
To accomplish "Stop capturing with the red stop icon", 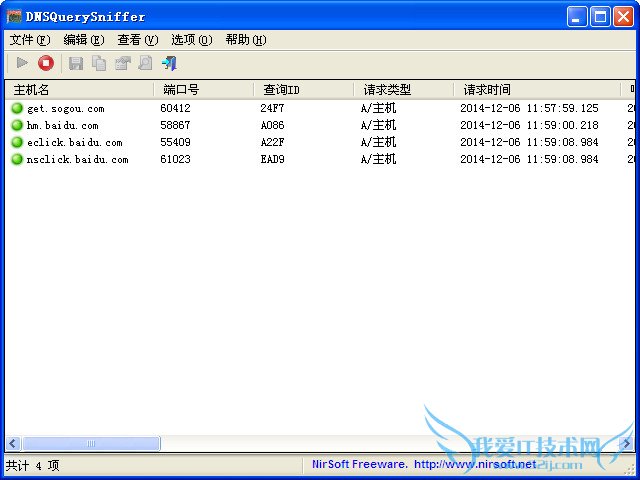I will pos(46,63).
